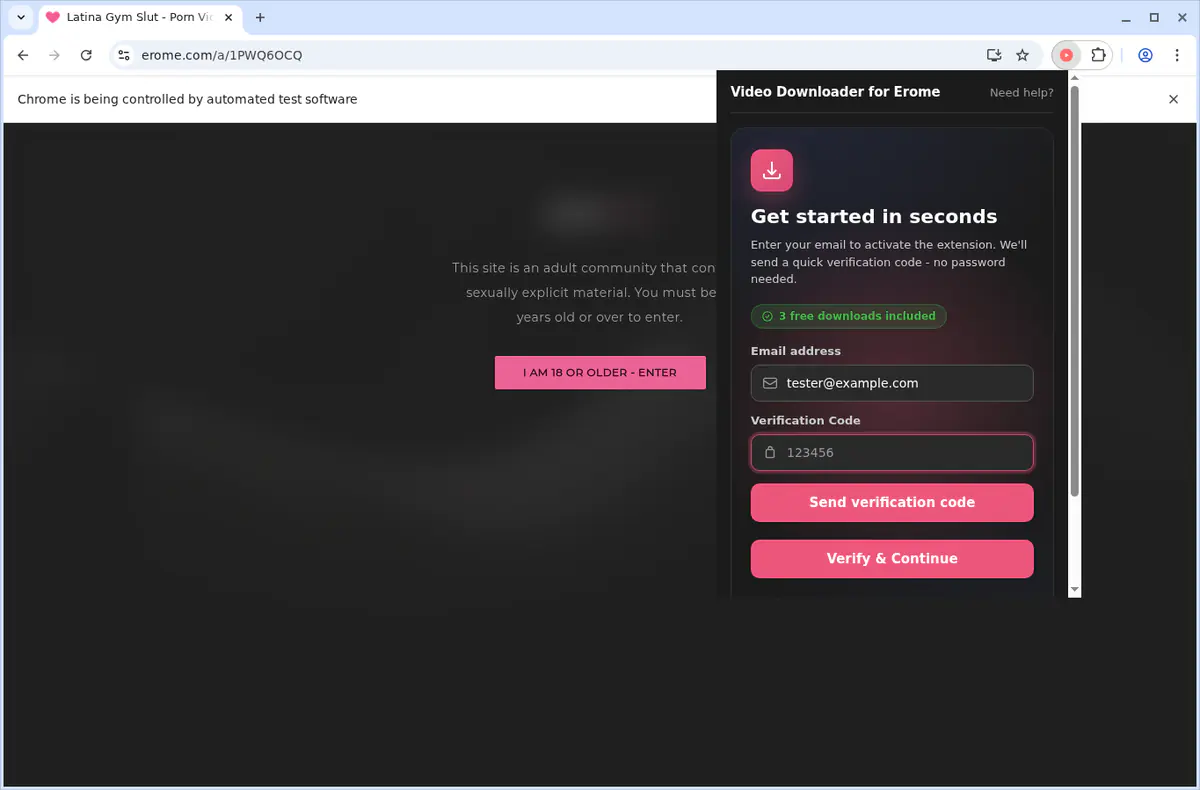Click the green check icon in badge
1200x790 pixels.
coord(768,316)
